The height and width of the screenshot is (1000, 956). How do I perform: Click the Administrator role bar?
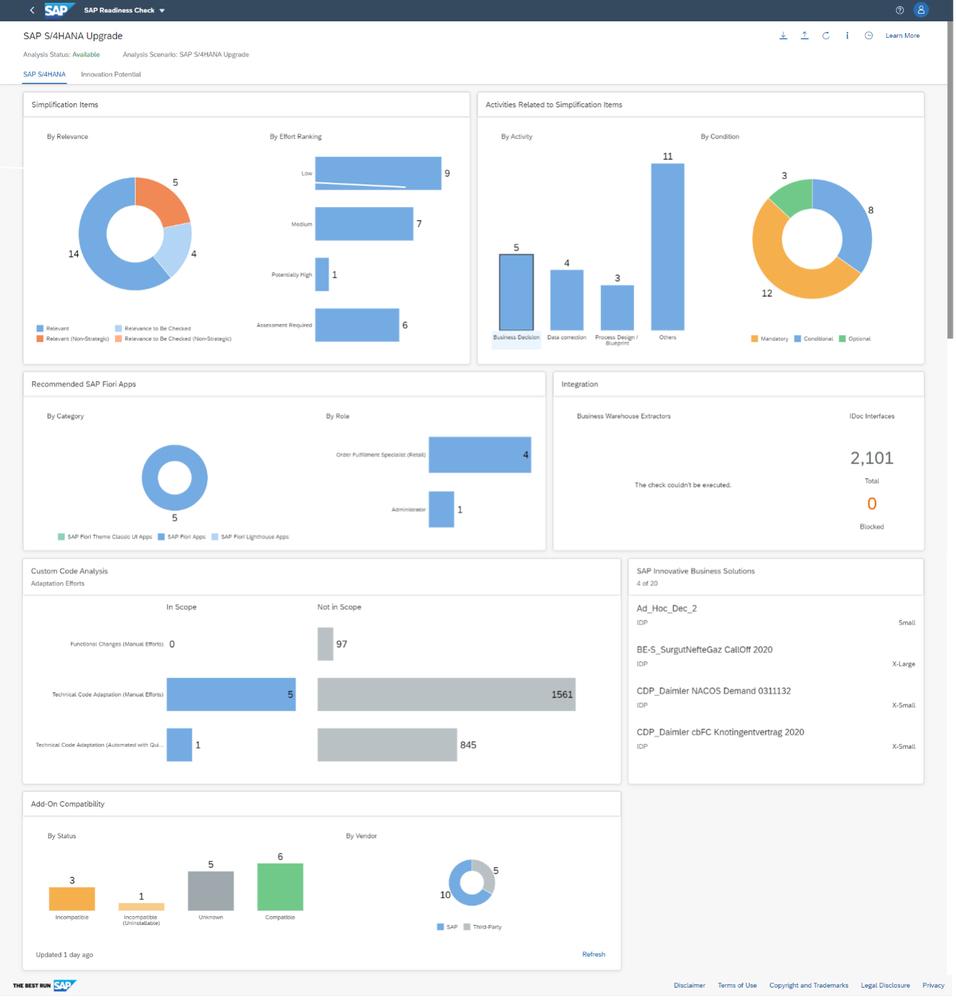[x=441, y=509]
